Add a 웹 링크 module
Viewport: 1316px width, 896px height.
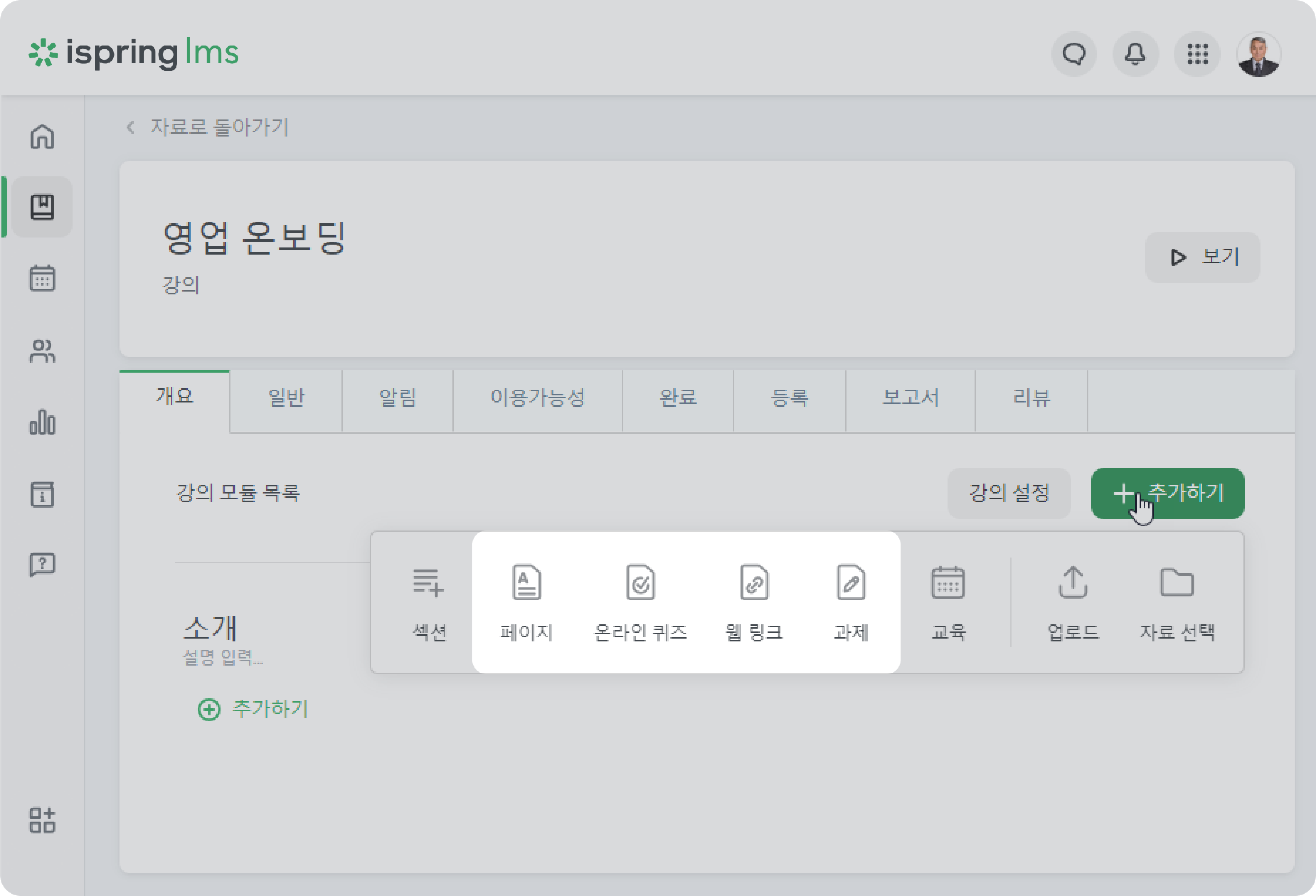pyautogui.click(x=754, y=603)
